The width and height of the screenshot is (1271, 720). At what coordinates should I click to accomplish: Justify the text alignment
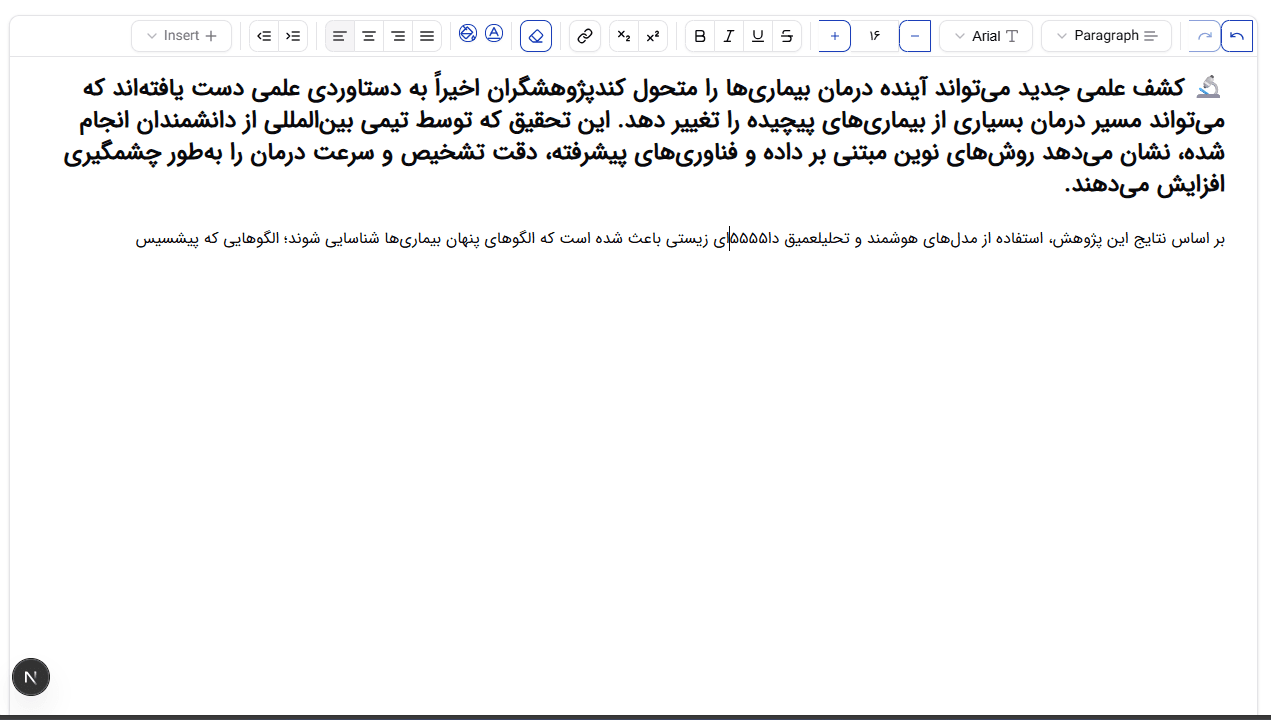(x=427, y=36)
